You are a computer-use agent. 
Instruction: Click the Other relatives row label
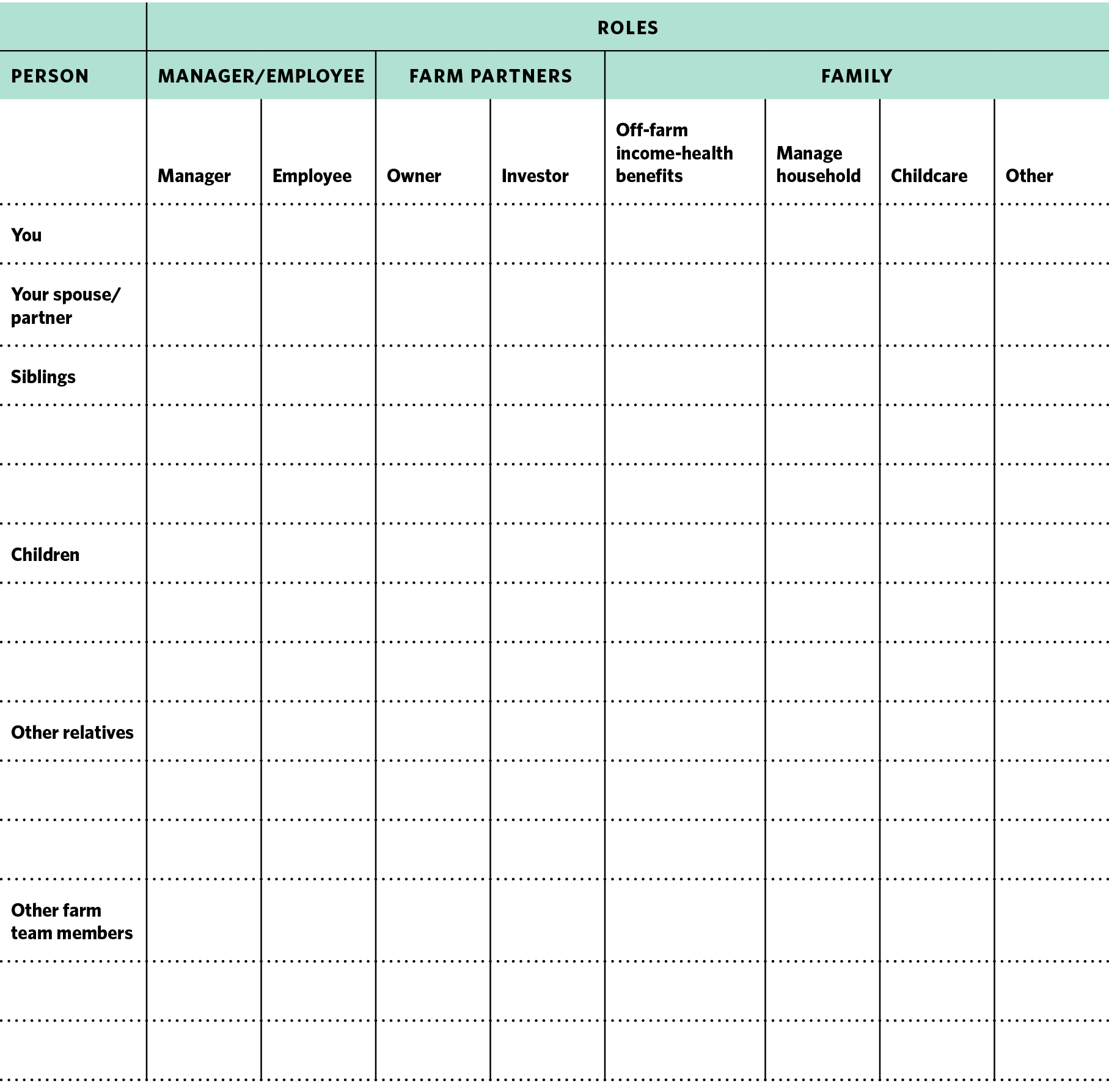click(72, 733)
